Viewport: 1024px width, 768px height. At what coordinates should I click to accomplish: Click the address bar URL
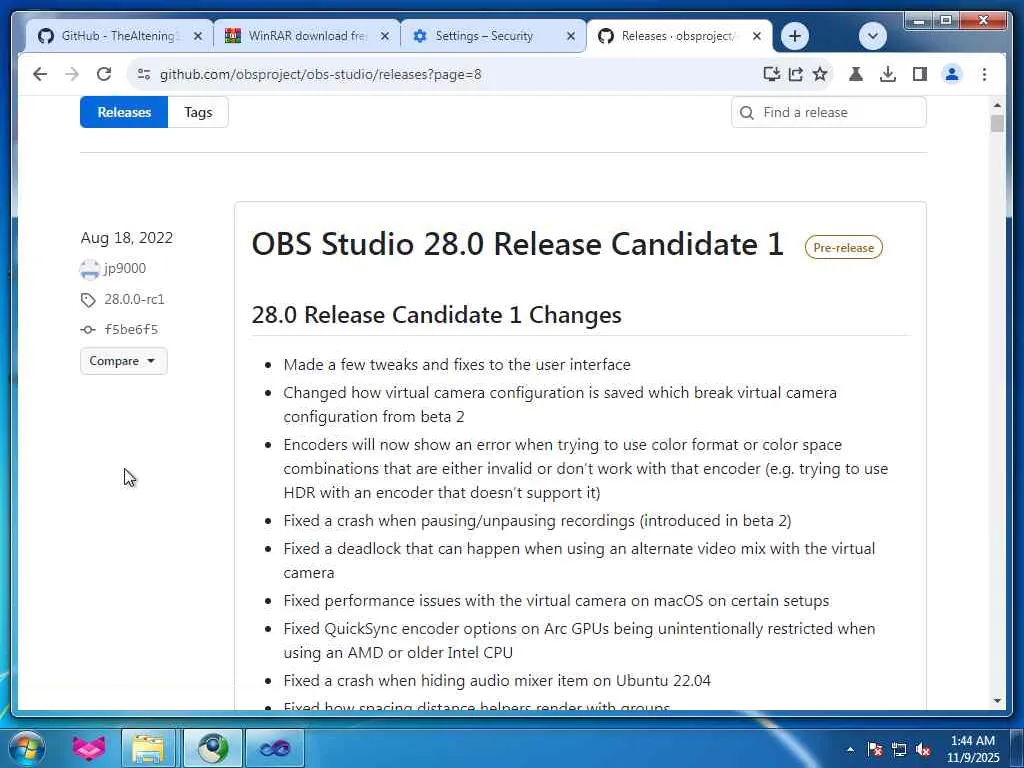point(321,74)
